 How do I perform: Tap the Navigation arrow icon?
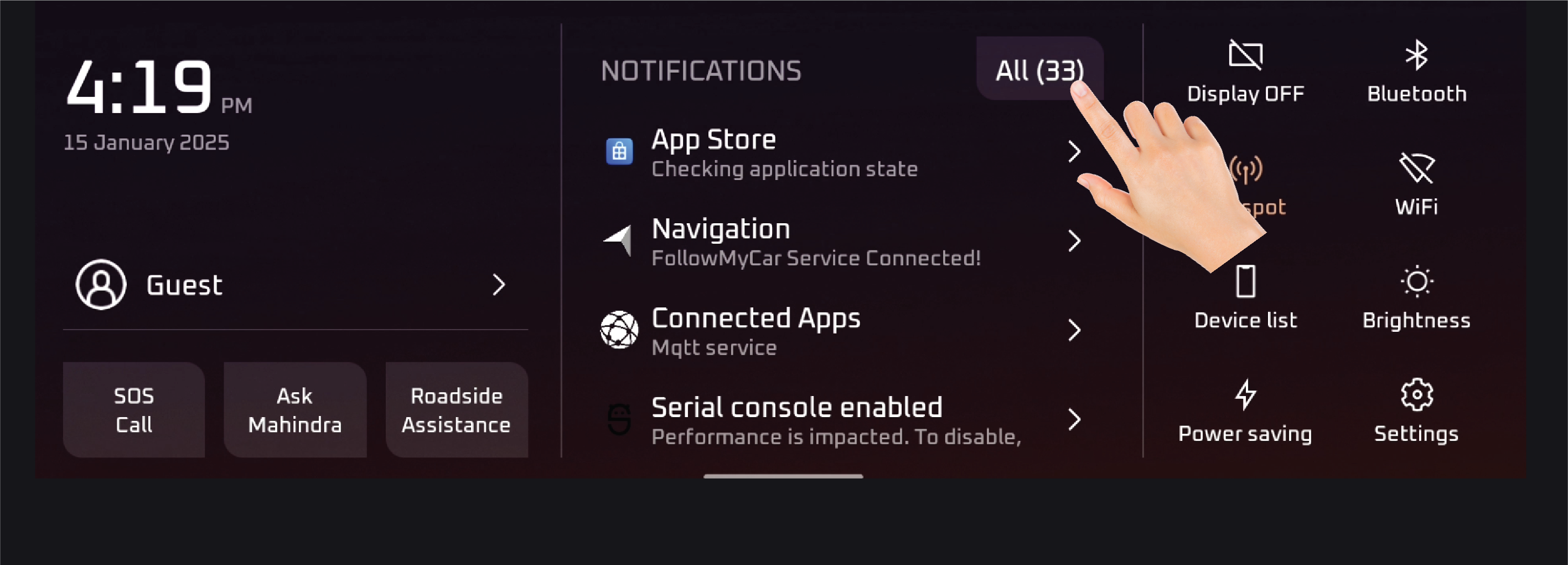[x=618, y=240]
